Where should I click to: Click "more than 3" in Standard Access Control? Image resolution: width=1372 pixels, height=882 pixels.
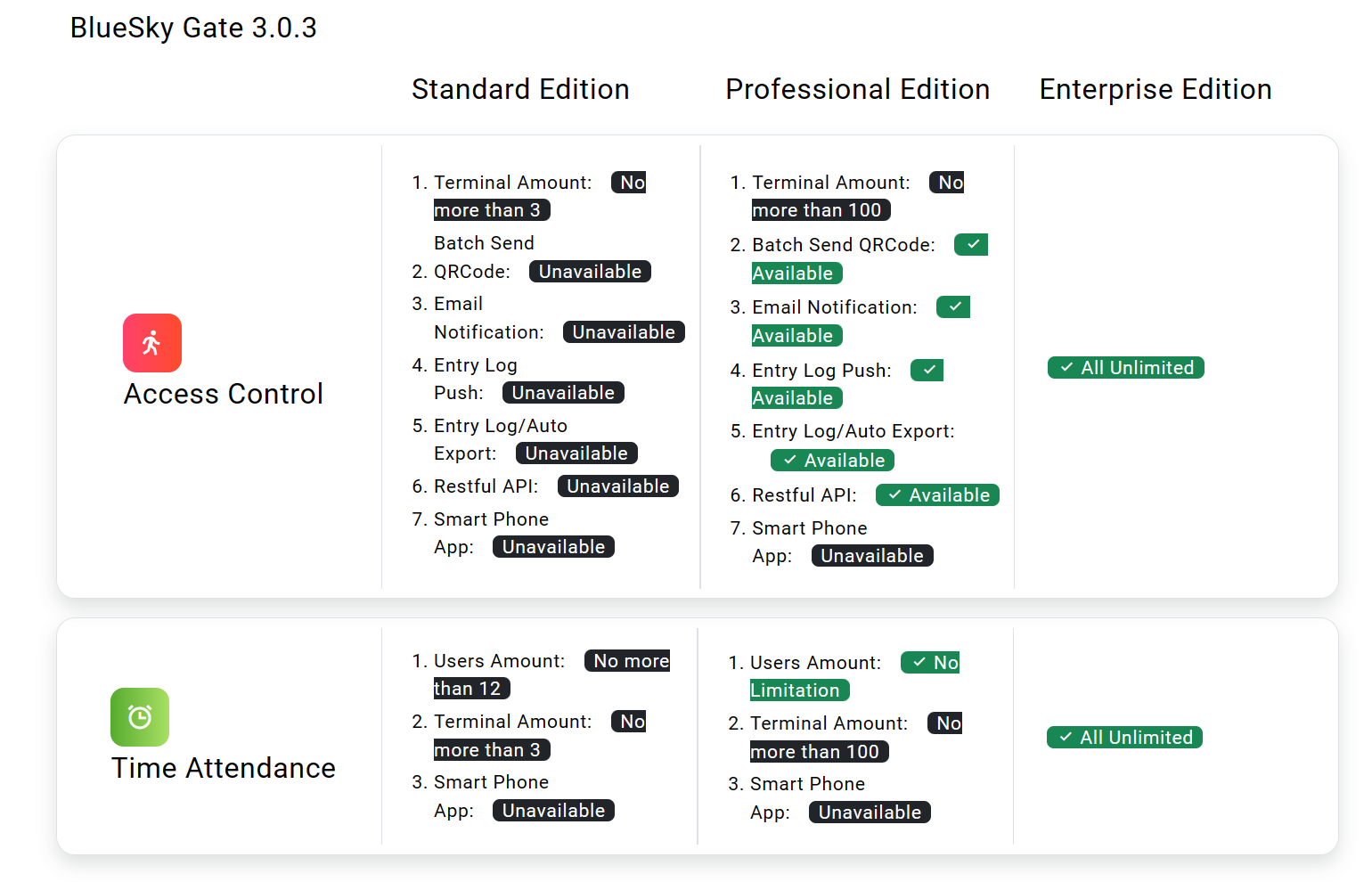[x=492, y=210]
